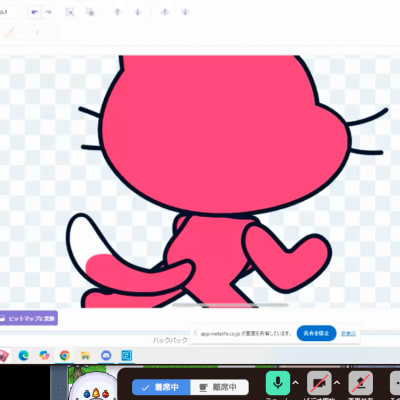Click the convert to bitmap button
Image resolution: width=400 pixels, height=400 pixels.
29,318
